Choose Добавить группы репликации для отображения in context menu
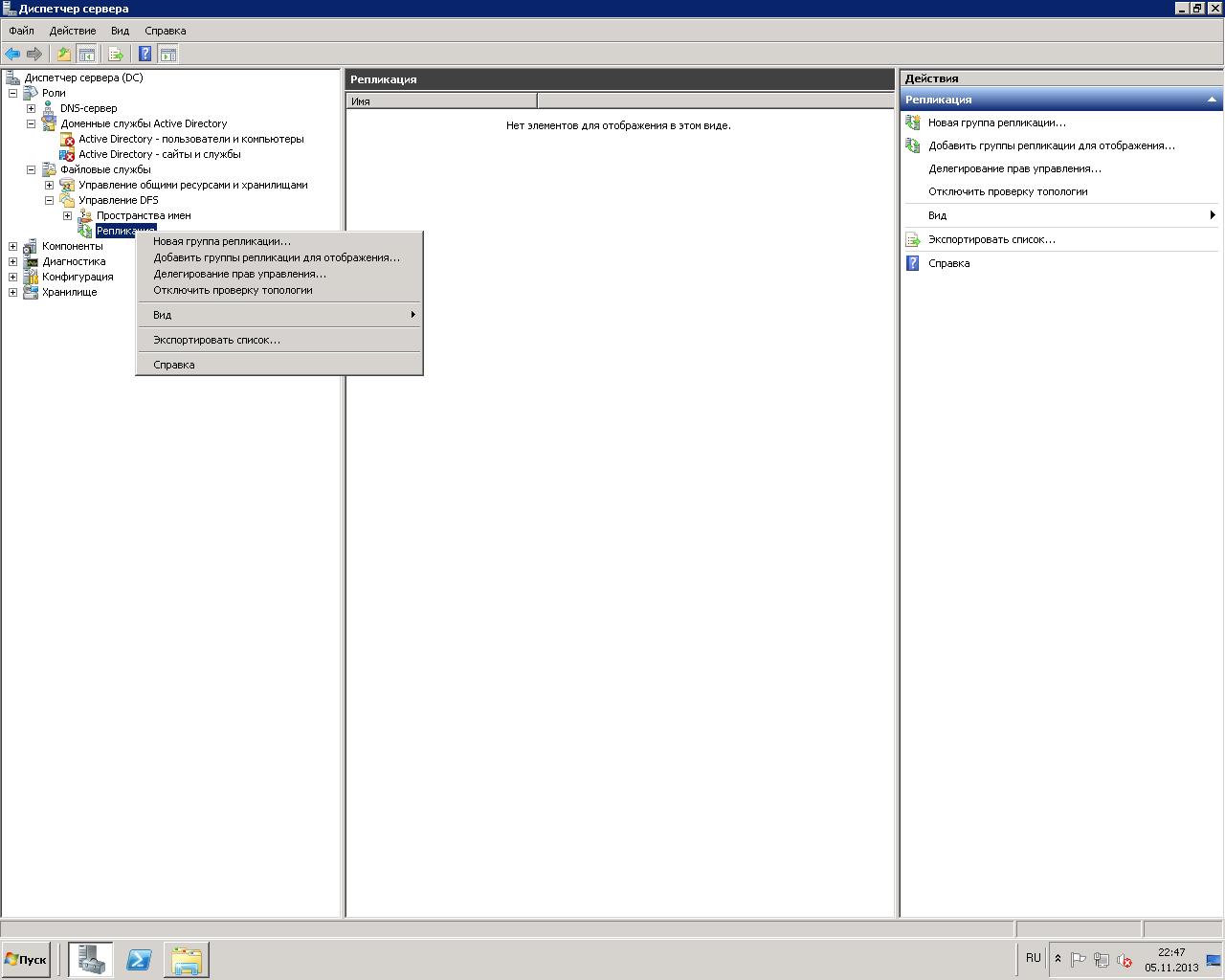 coord(279,257)
